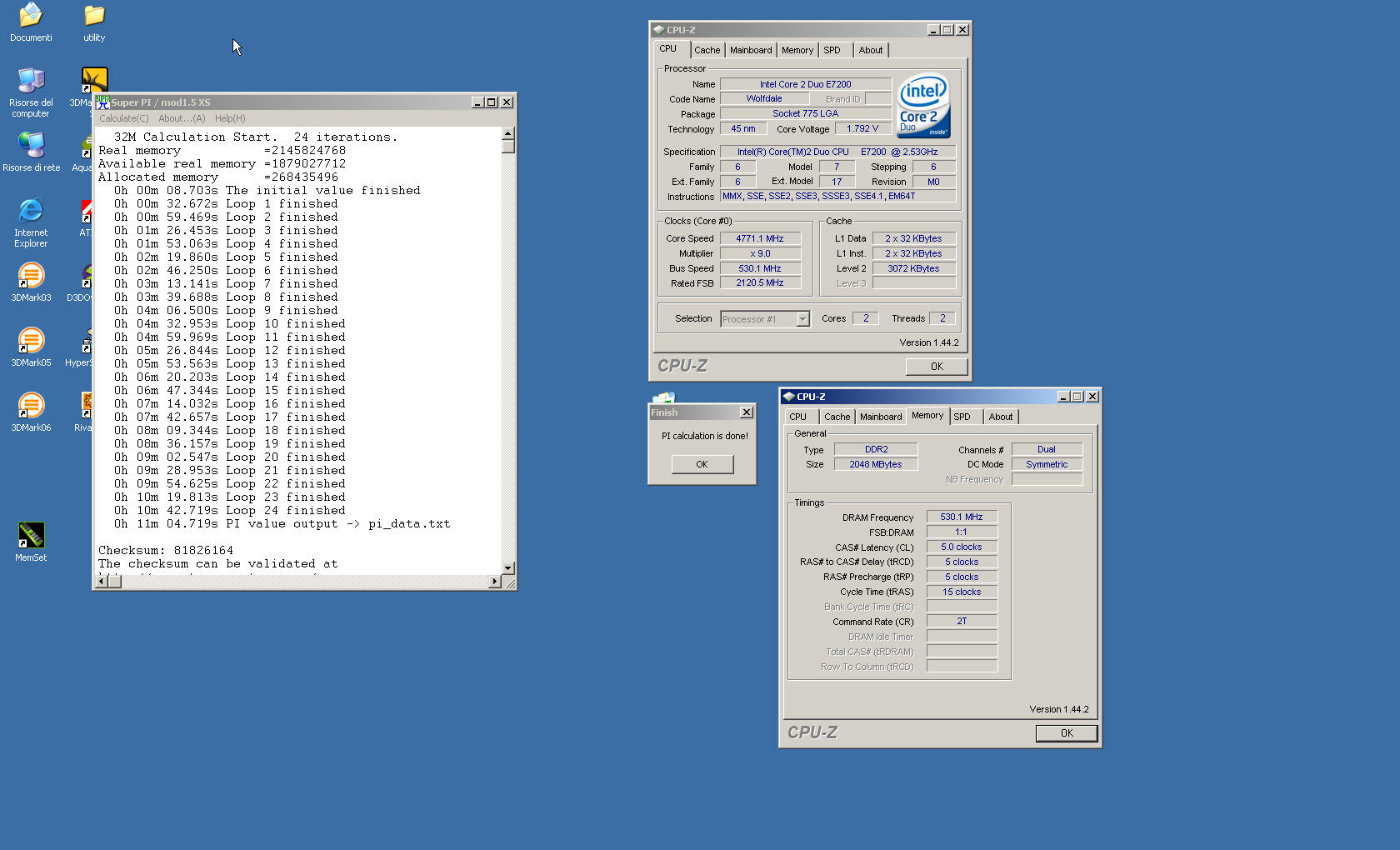Click scroll right arrow in Super PI
The image size is (1400, 850).
[495, 582]
